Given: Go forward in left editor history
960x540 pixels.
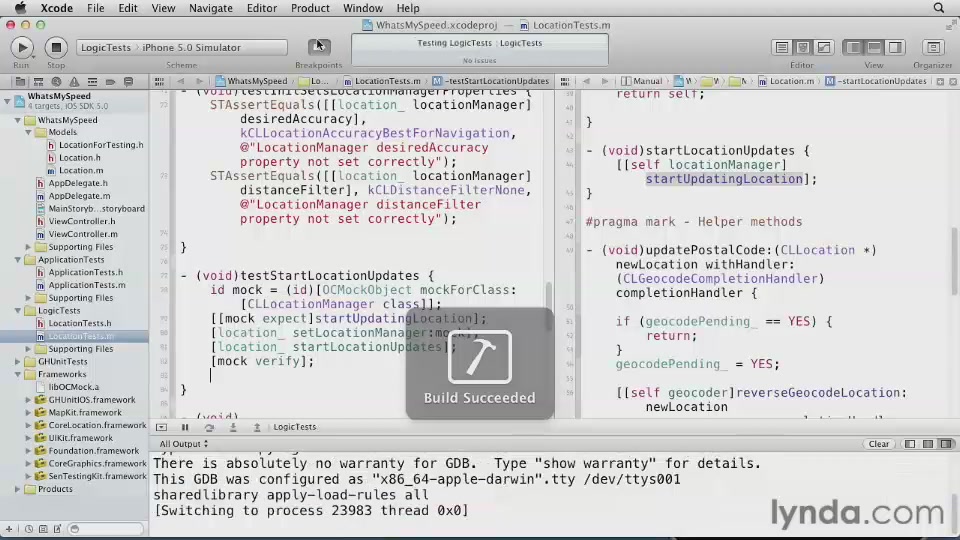Looking at the screenshot, I should (x=199, y=81).
